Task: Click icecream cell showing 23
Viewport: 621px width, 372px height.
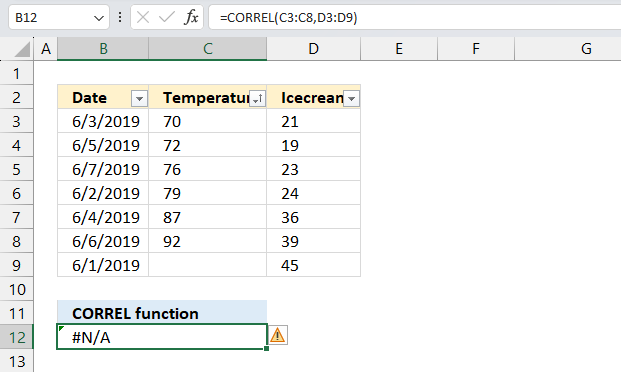Action: (314, 169)
